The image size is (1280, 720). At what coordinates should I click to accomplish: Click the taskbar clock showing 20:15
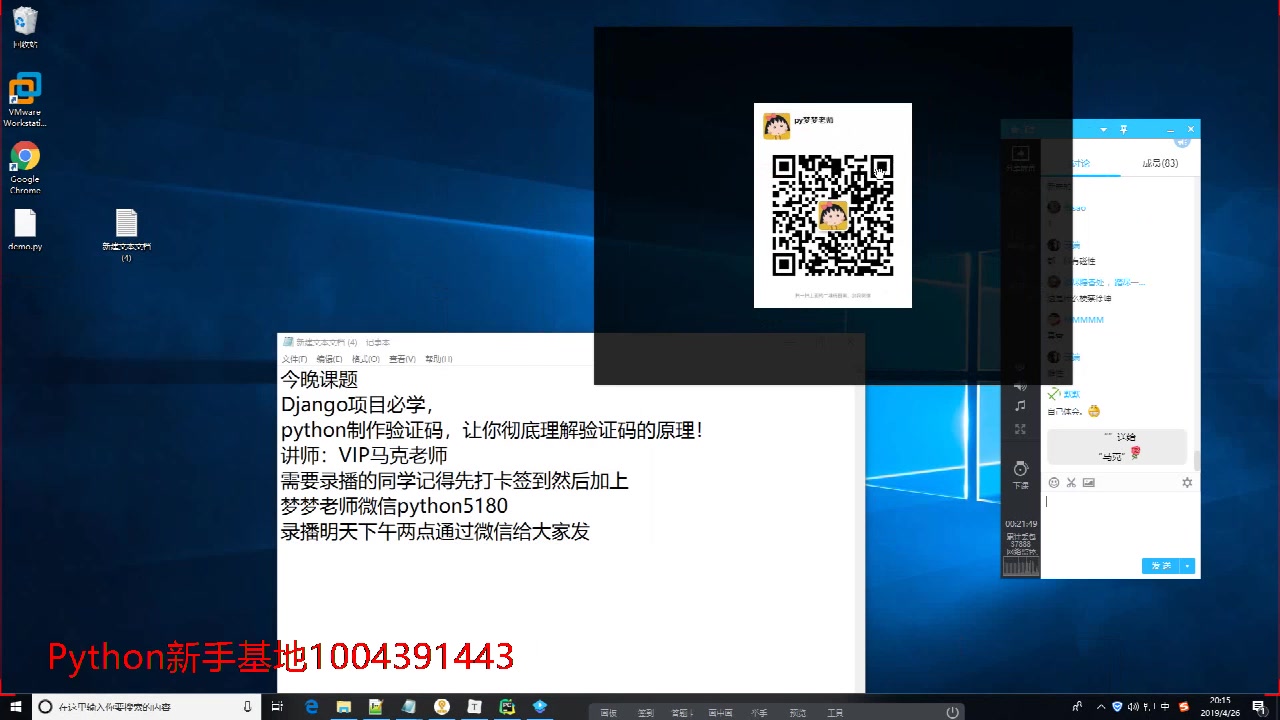tap(1220, 707)
